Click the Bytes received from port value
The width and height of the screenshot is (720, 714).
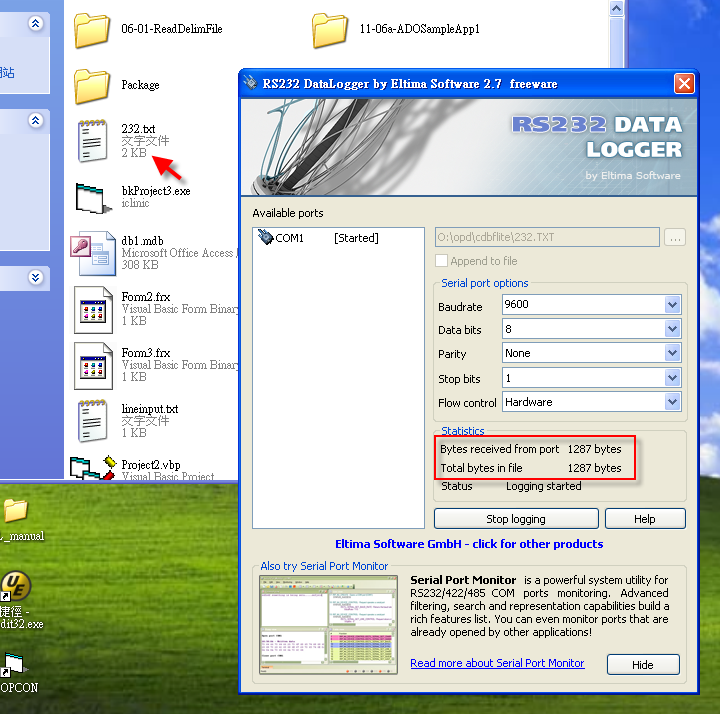click(x=594, y=449)
